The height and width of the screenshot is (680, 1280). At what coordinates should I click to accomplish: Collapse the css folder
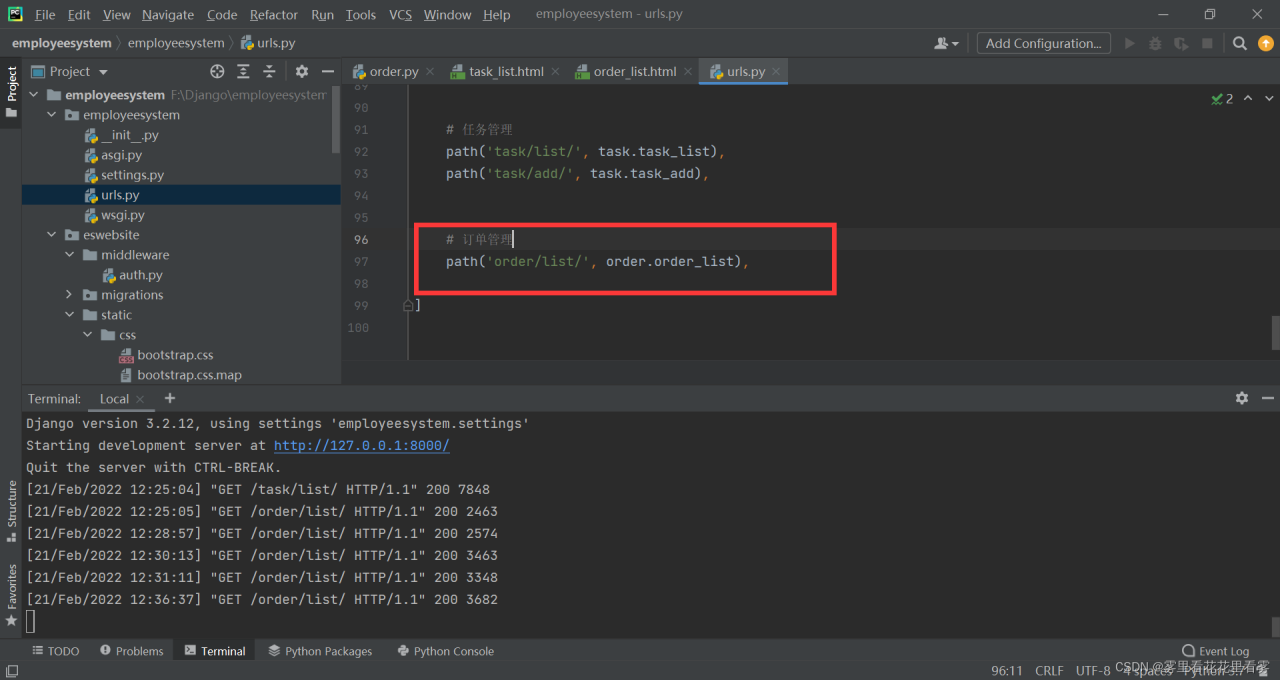click(87, 335)
